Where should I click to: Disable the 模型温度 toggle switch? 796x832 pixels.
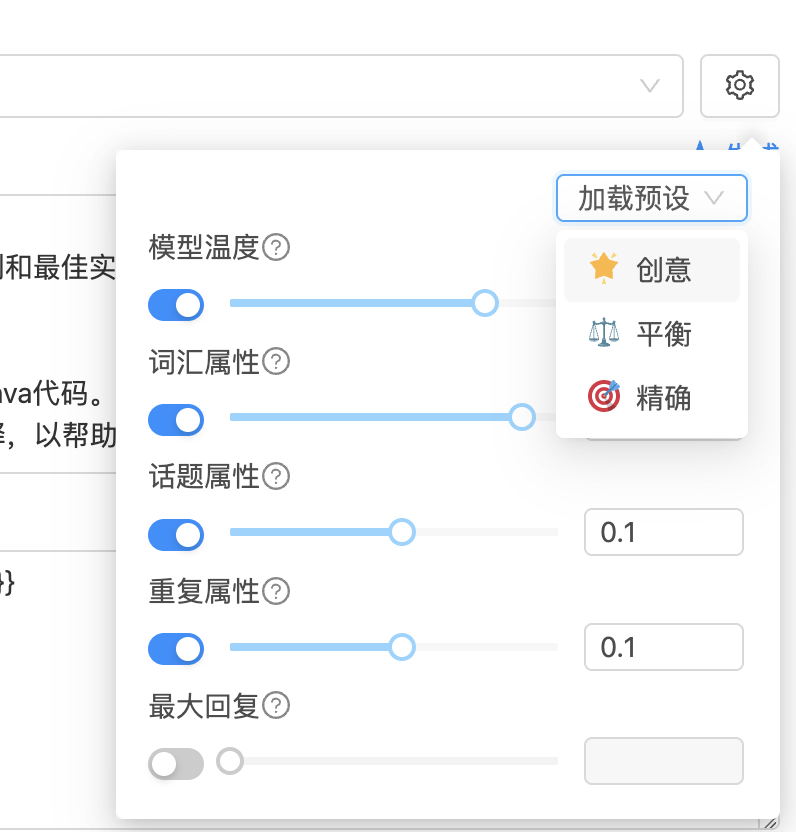click(x=176, y=305)
